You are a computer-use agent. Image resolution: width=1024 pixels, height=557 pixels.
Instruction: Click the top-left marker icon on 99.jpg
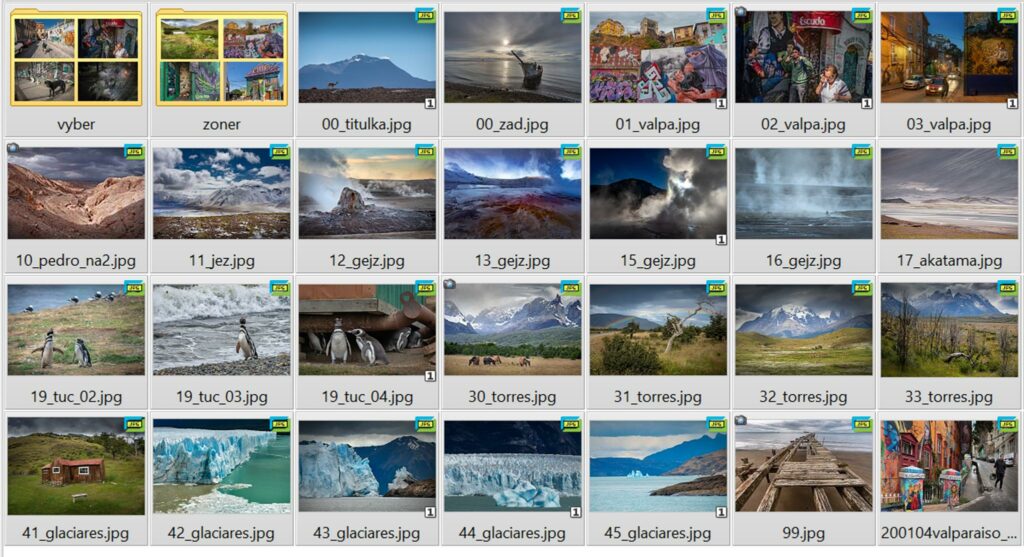pos(741,420)
